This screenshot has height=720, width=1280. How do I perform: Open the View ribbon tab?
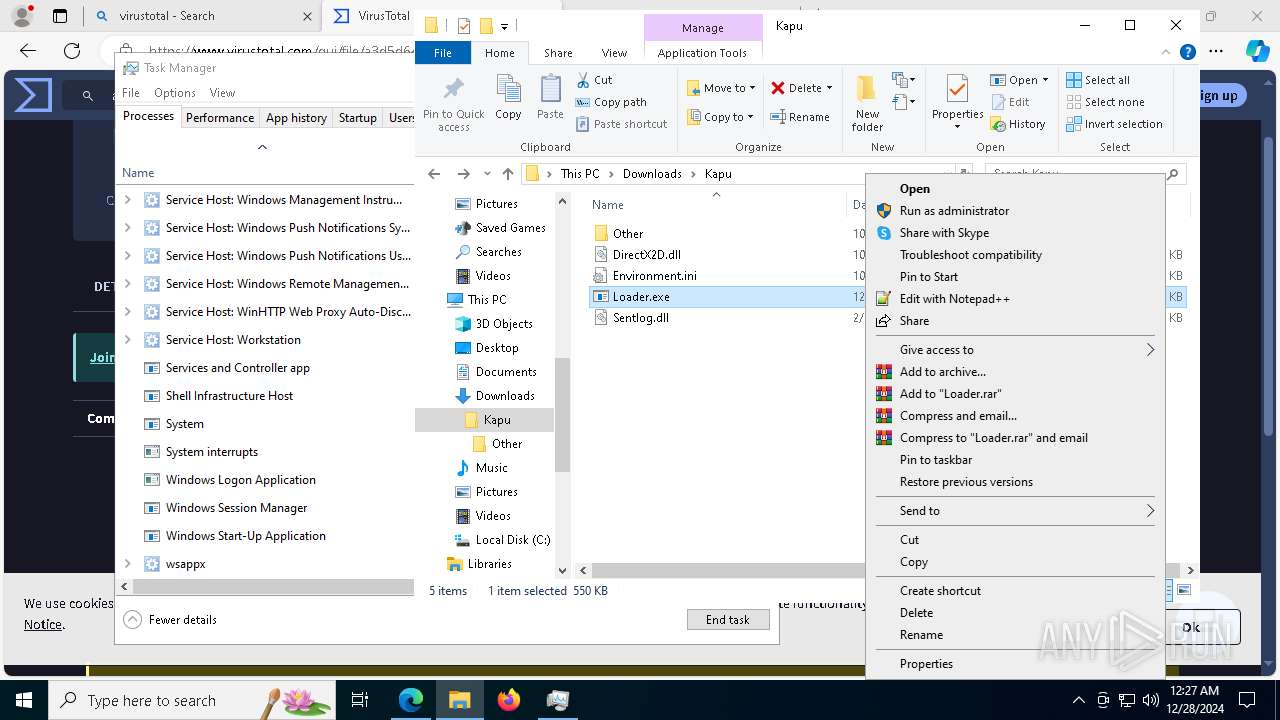(614, 53)
